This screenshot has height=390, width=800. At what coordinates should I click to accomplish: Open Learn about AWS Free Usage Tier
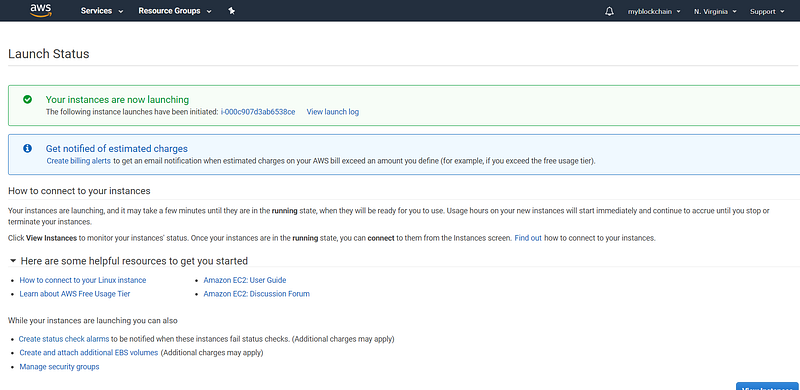pyautogui.click(x=74, y=294)
